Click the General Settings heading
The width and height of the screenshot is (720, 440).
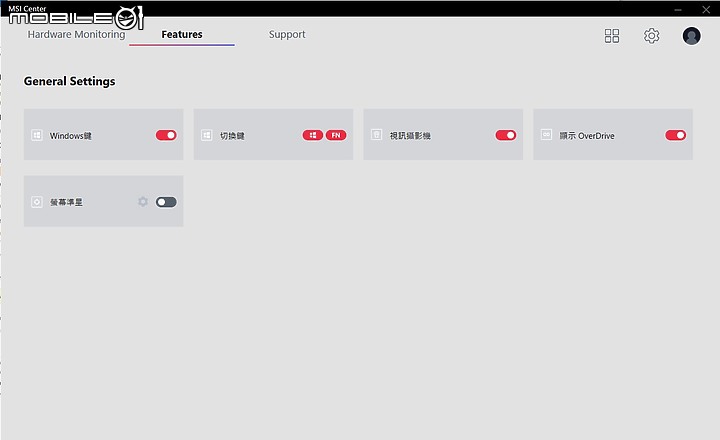coord(69,81)
